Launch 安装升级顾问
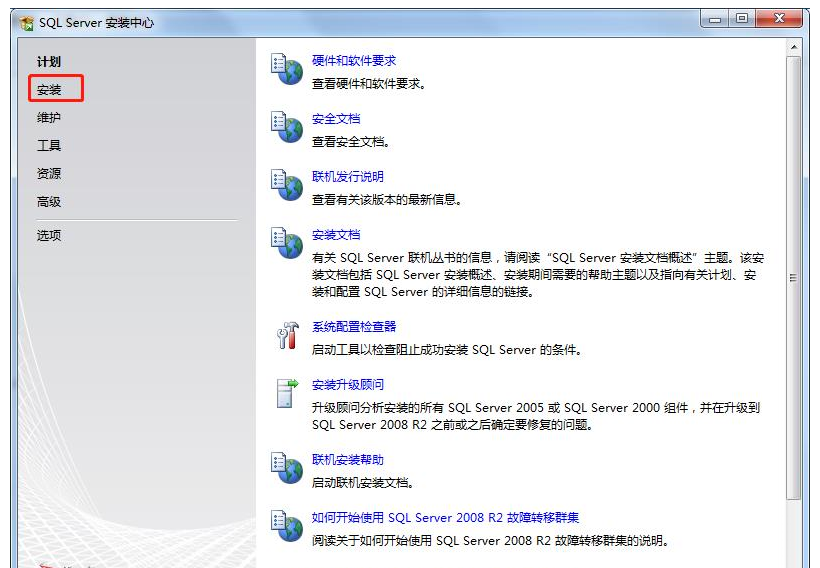This screenshot has height=568, width=820. click(348, 385)
